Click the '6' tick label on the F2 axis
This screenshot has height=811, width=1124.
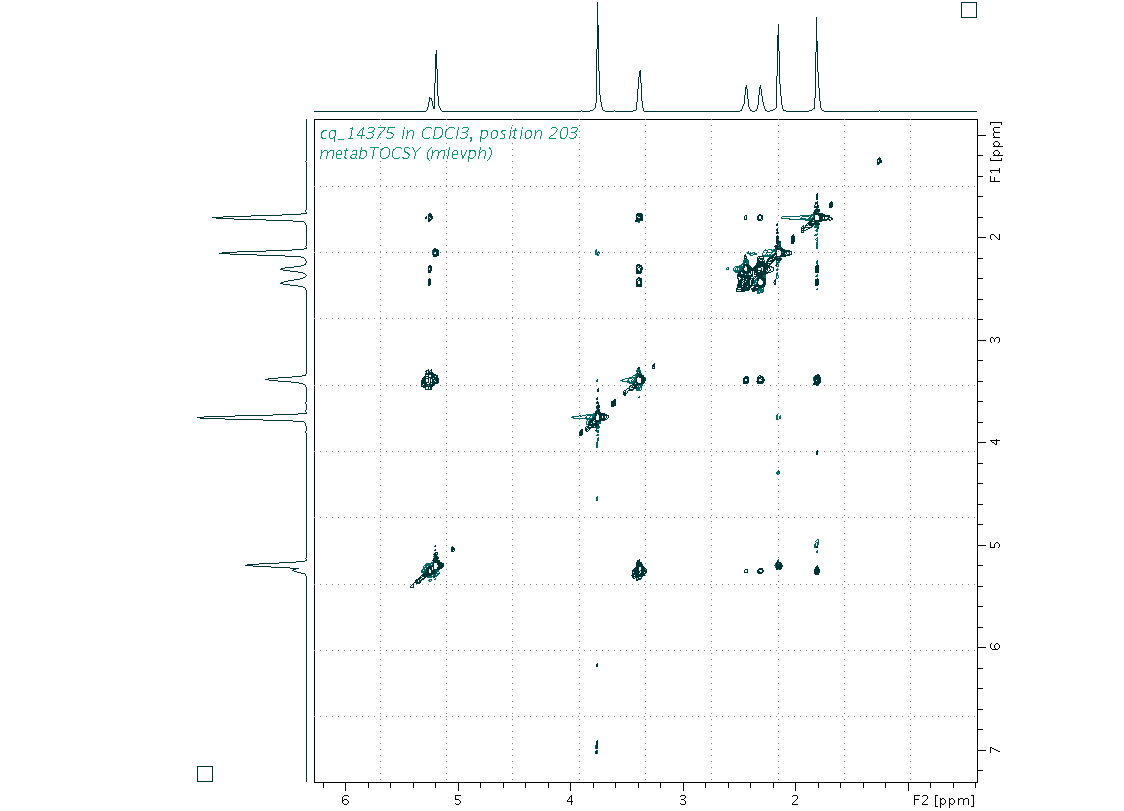[346, 800]
